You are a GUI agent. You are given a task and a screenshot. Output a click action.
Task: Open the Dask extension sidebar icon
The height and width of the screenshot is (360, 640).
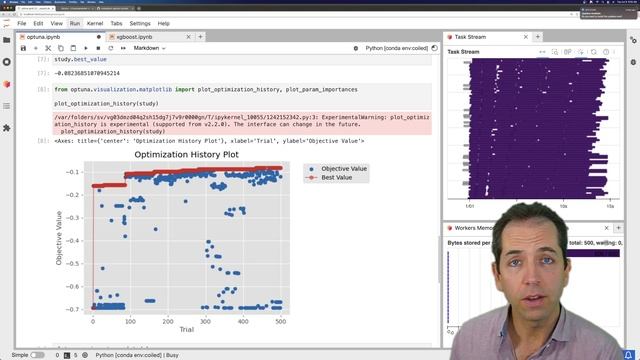tap(7, 84)
